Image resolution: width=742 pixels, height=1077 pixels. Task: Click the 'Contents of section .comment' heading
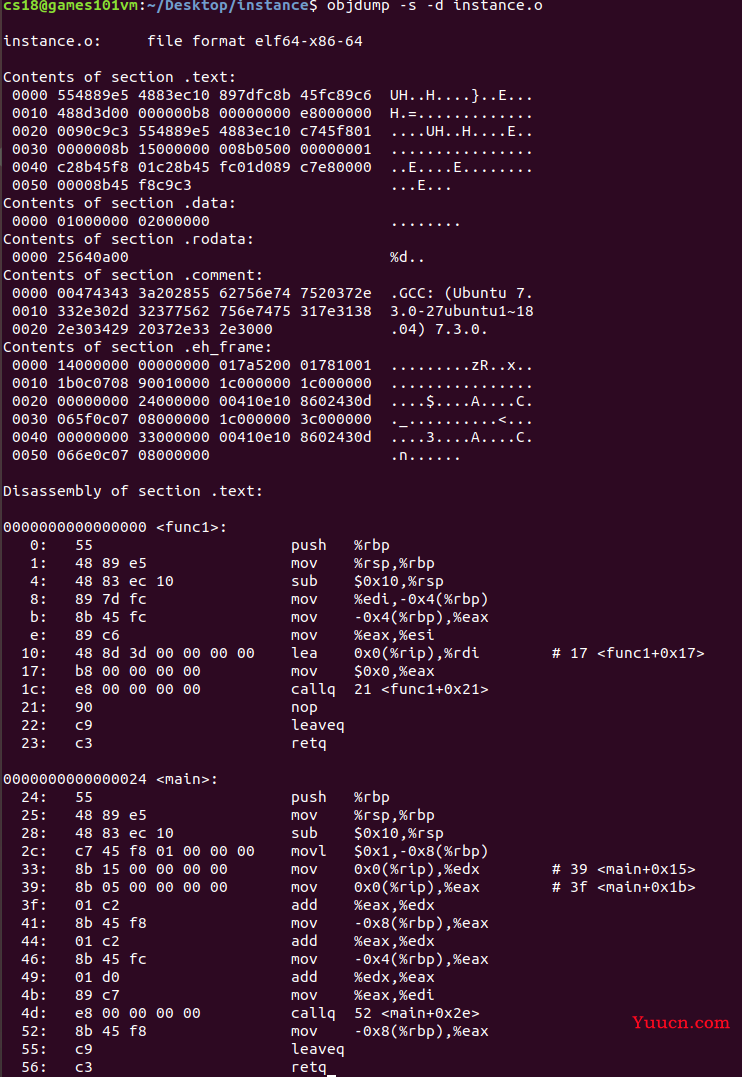133,275
